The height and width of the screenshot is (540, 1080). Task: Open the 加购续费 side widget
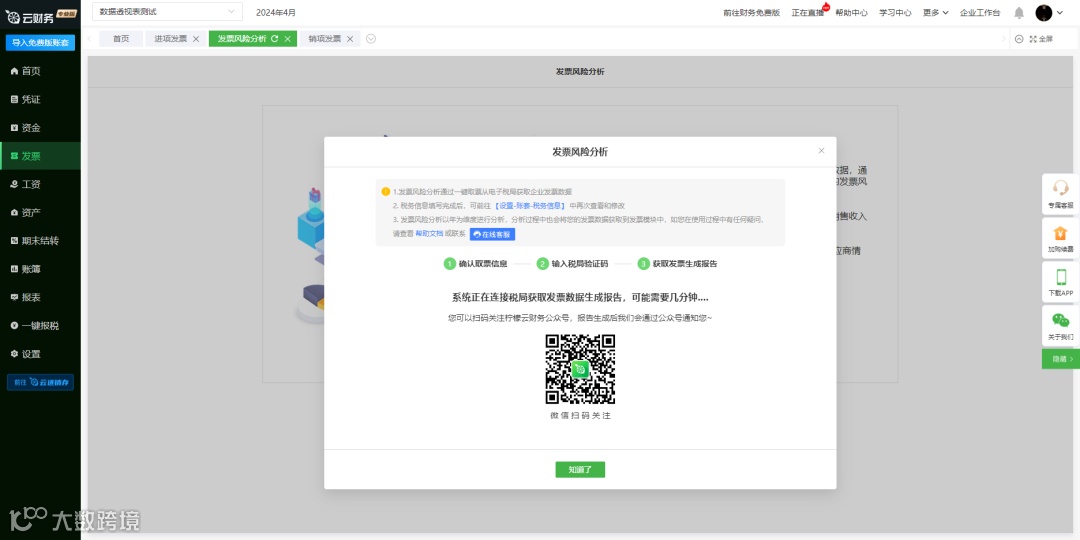[x=1061, y=238]
